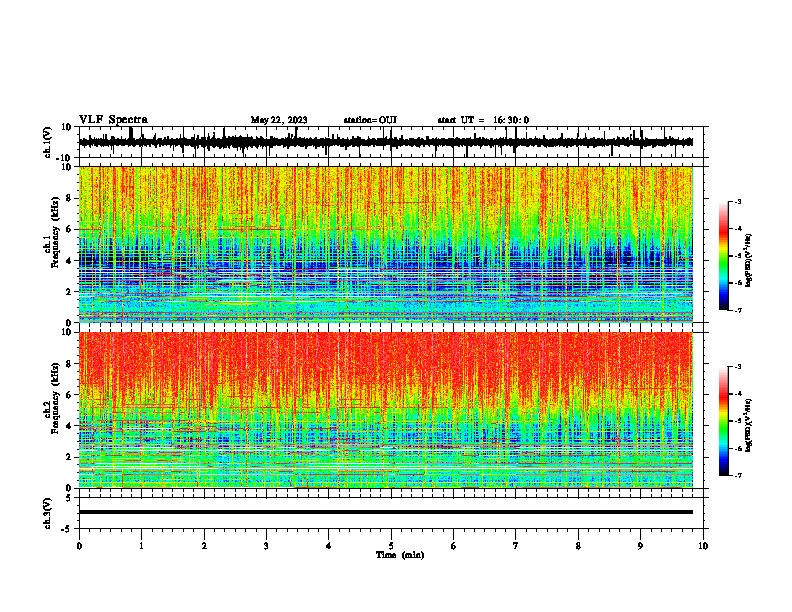Click the "VLF Spectra" plot title
The height and width of the screenshot is (612, 792).
(113, 120)
